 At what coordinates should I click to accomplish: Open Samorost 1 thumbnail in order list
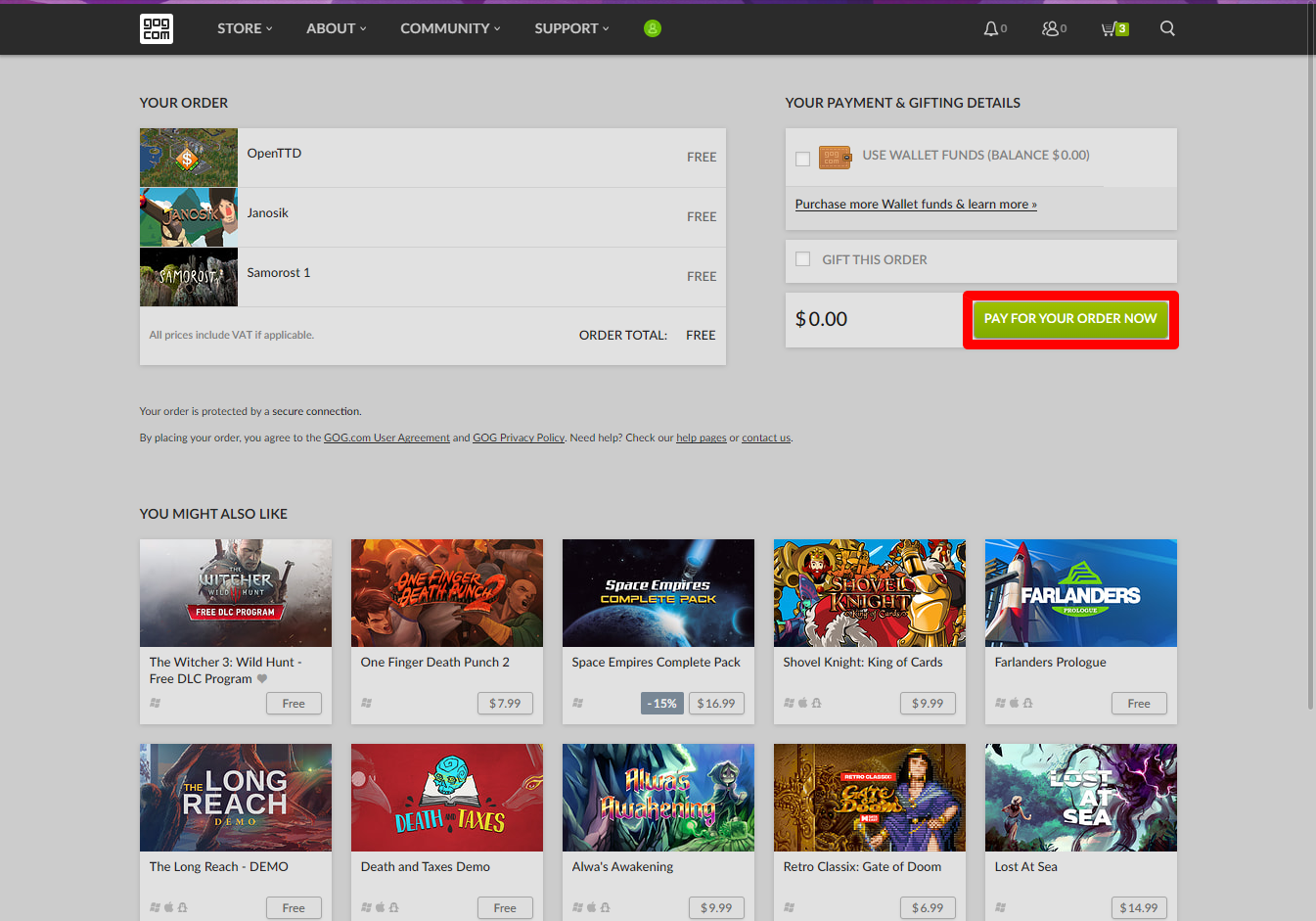[x=189, y=277]
